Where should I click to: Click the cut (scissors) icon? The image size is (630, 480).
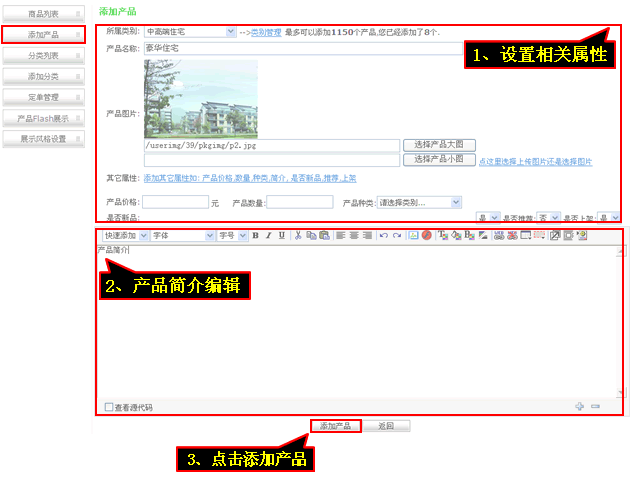pos(298,236)
